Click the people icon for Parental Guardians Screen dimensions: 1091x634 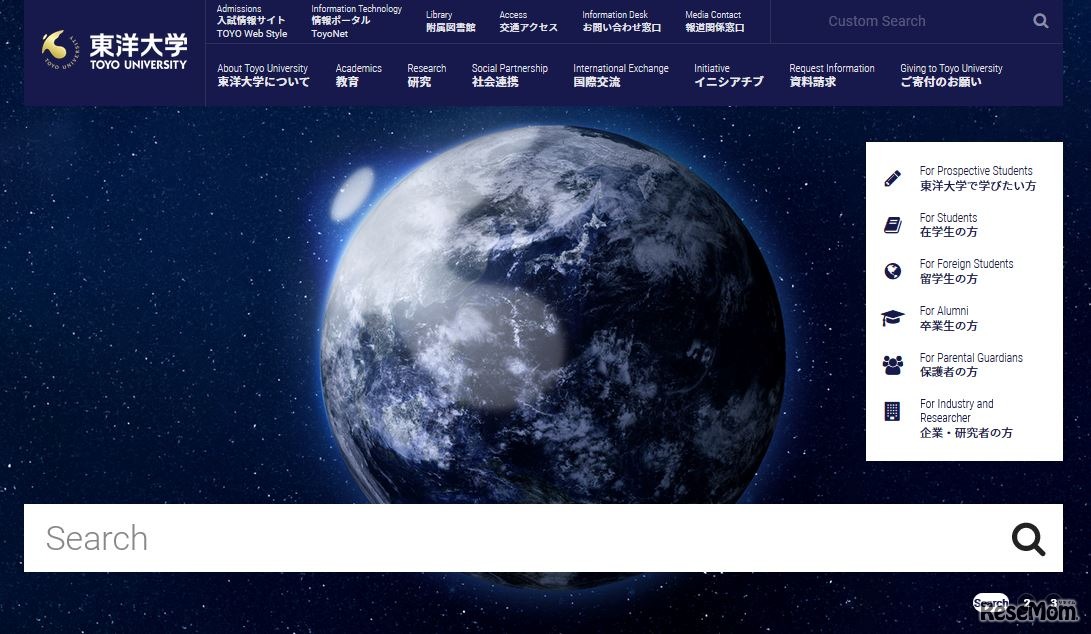click(x=893, y=365)
